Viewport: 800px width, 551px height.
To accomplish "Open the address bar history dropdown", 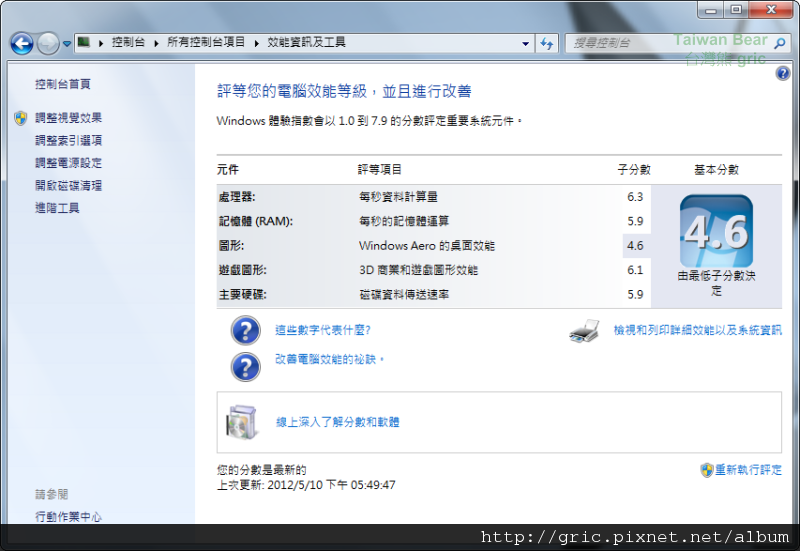I will tap(526, 43).
